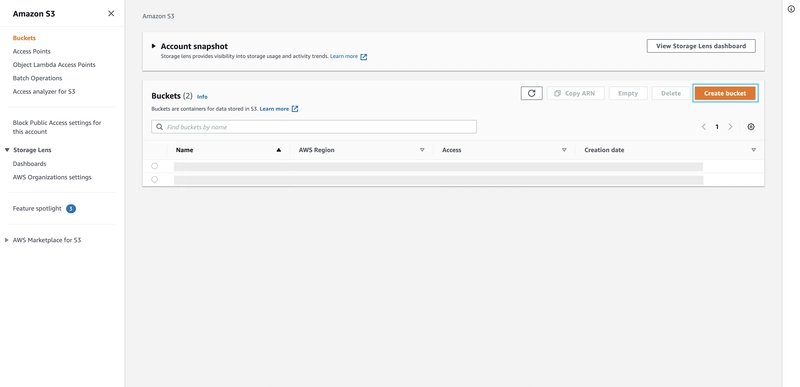Open Access analyzer for S3
The width and height of the screenshot is (800, 387).
pos(44,92)
